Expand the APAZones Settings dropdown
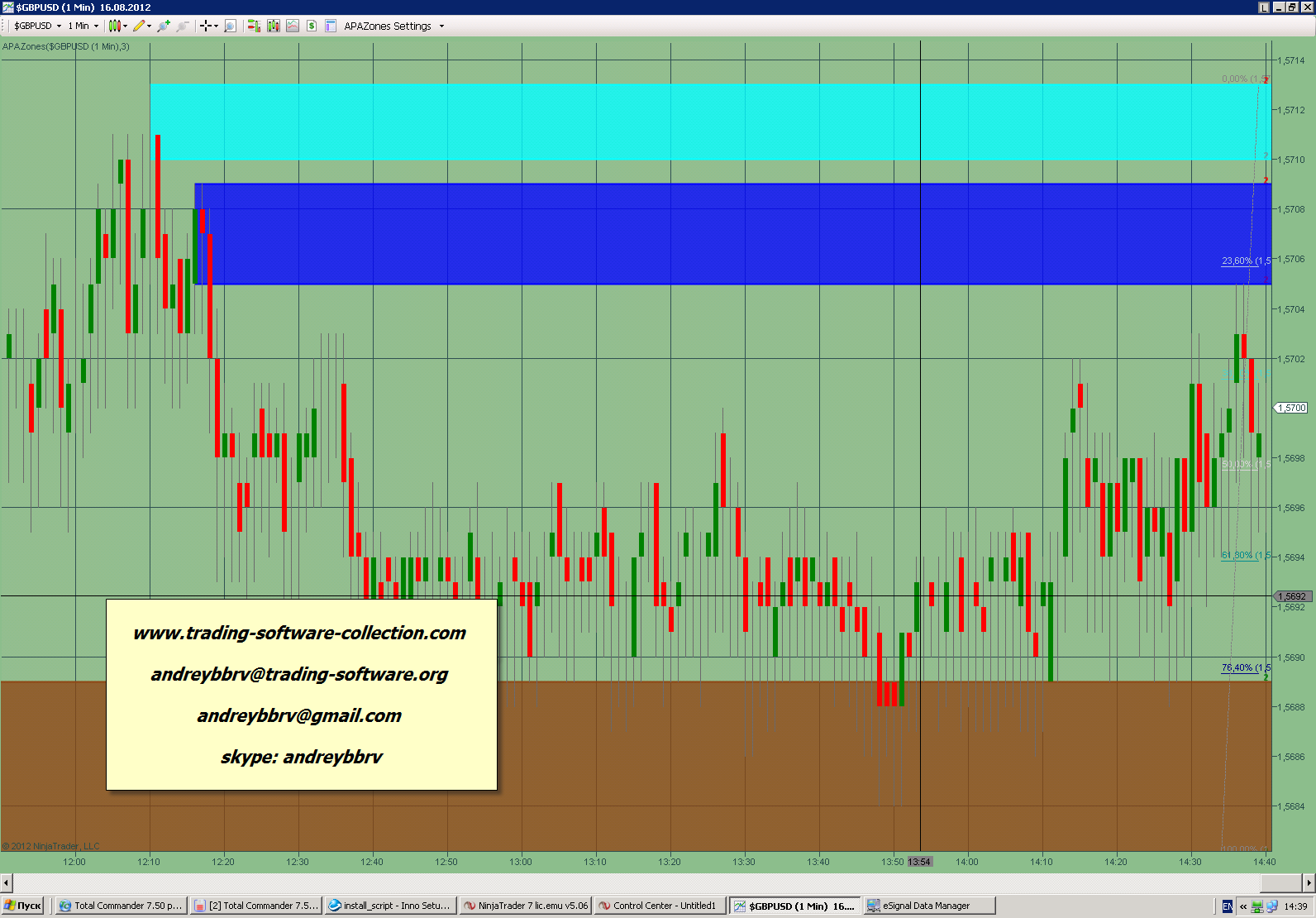1316x918 pixels. click(x=394, y=26)
